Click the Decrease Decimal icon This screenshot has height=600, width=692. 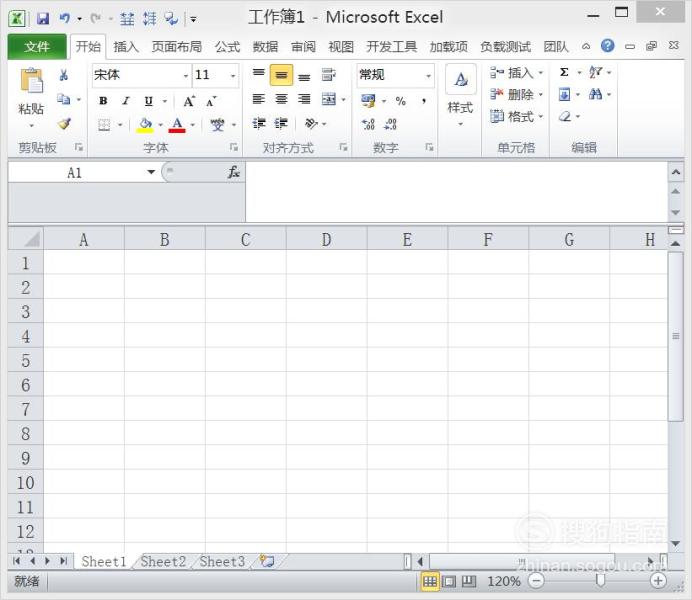pyautogui.click(x=391, y=124)
